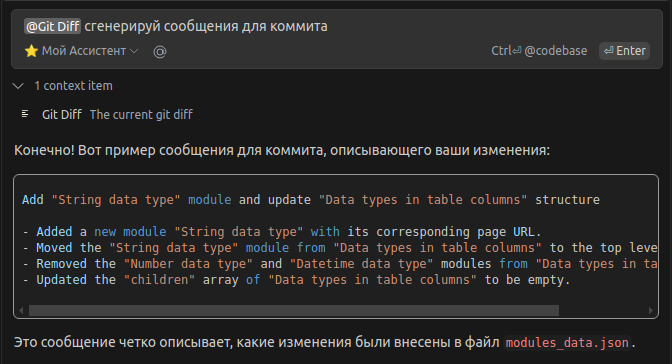Click the star icon beside Мой Ассистент
The height and width of the screenshot is (364, 672).
[x=31, y=51]
